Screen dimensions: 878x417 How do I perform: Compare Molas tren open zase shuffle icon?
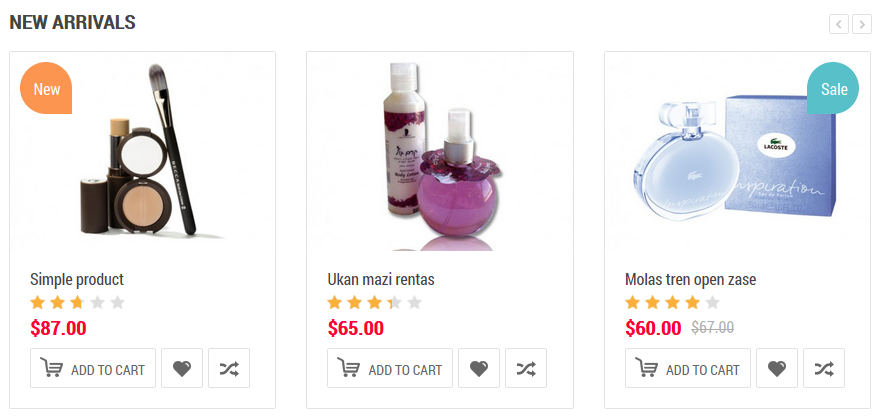pyautogui.click(x=823, y=368)
